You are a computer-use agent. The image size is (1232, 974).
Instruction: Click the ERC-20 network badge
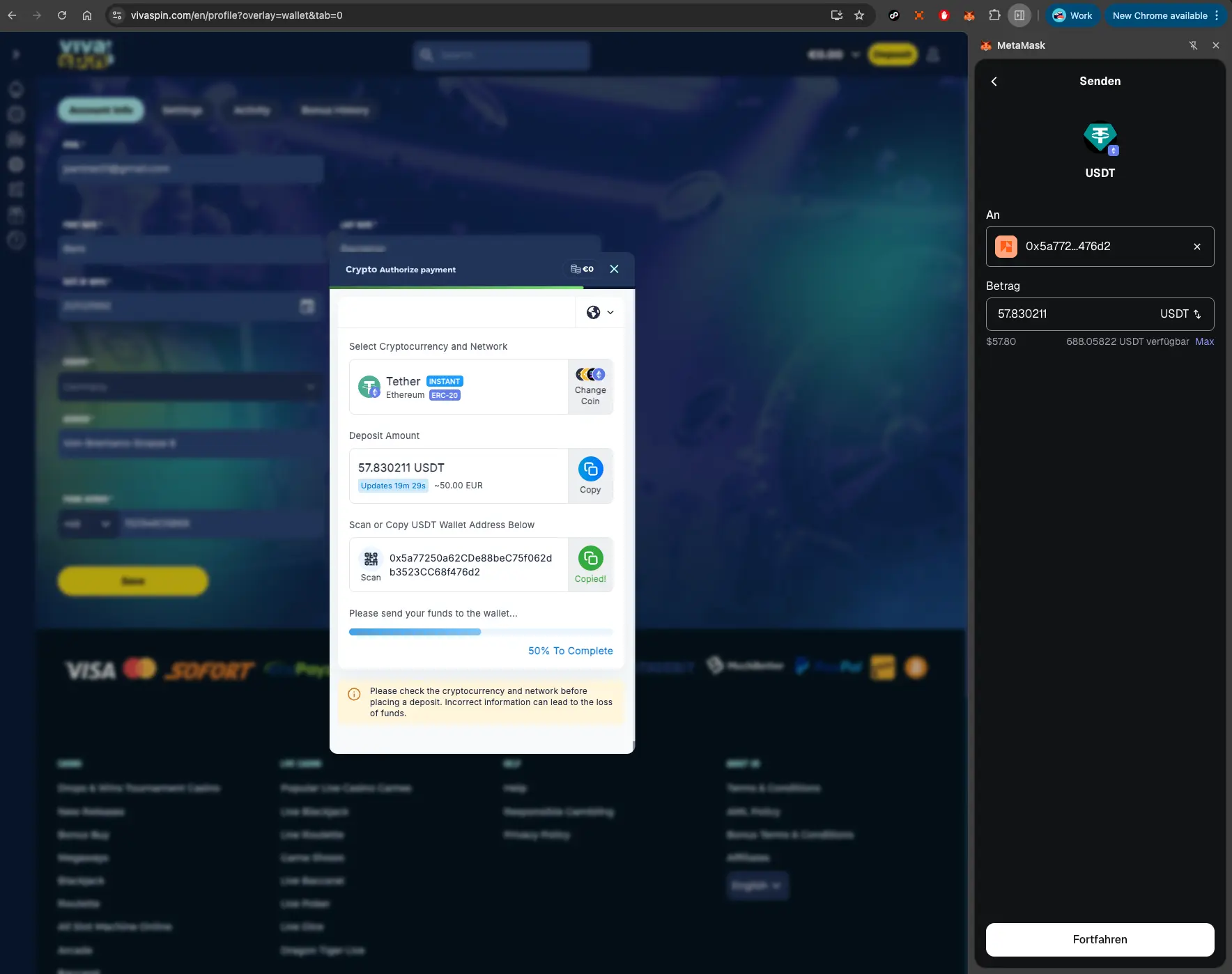point(445,395)
